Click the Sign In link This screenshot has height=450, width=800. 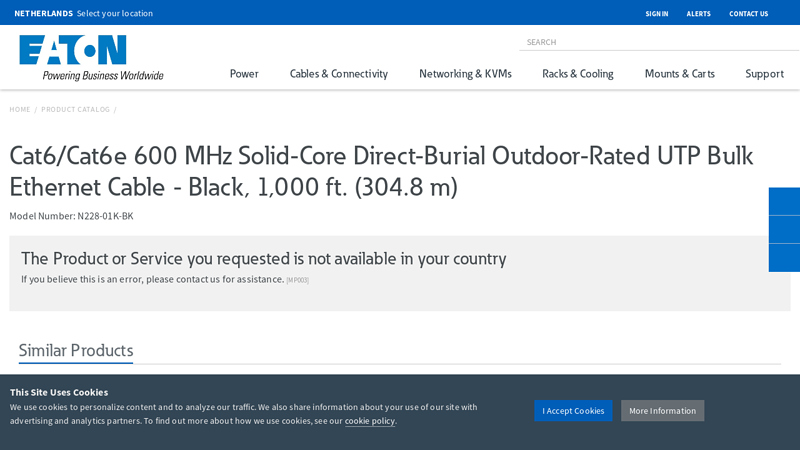(x=656, y=14)
